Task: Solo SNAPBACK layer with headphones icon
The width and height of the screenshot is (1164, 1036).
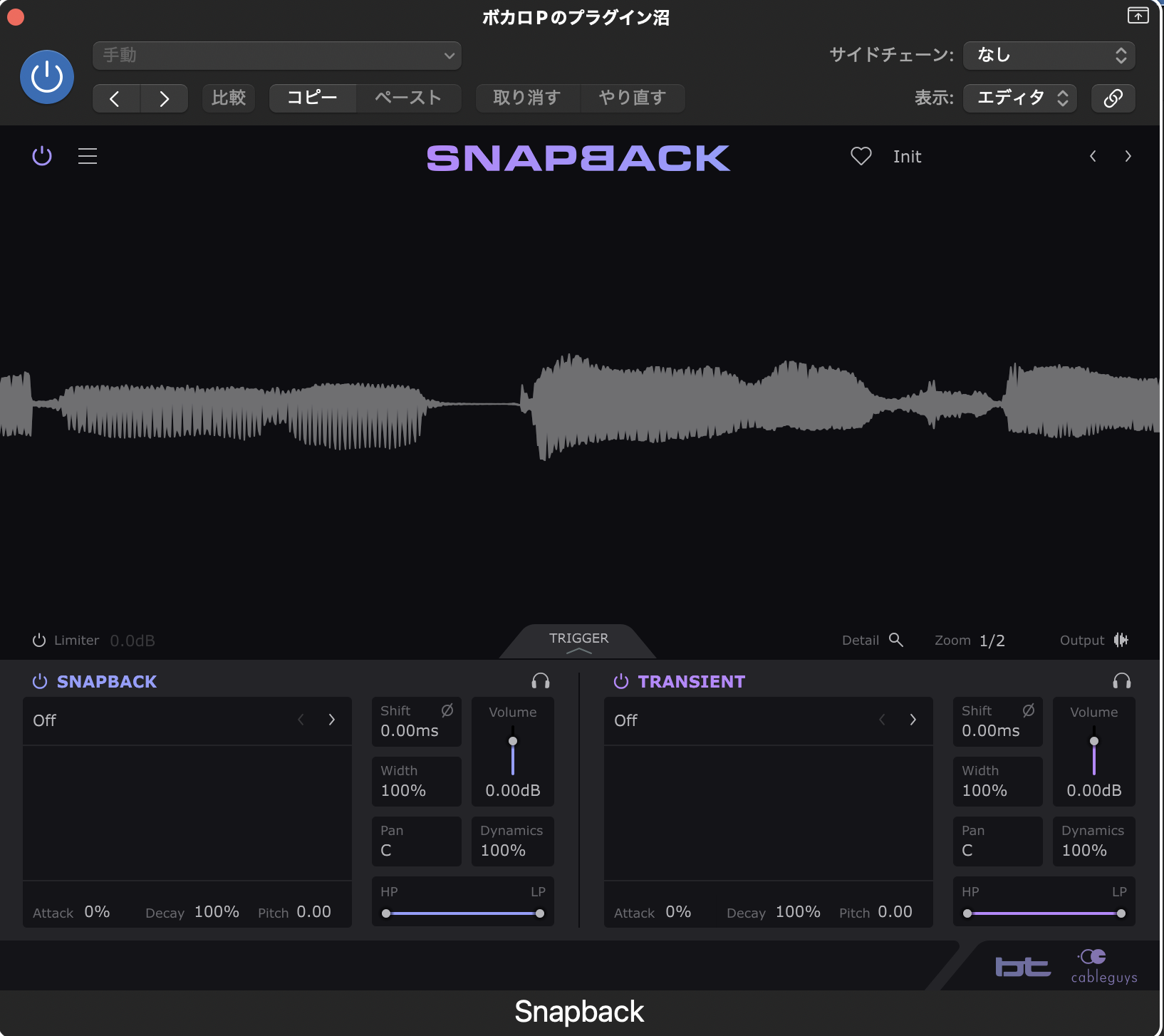Action: tap(541, 681)
